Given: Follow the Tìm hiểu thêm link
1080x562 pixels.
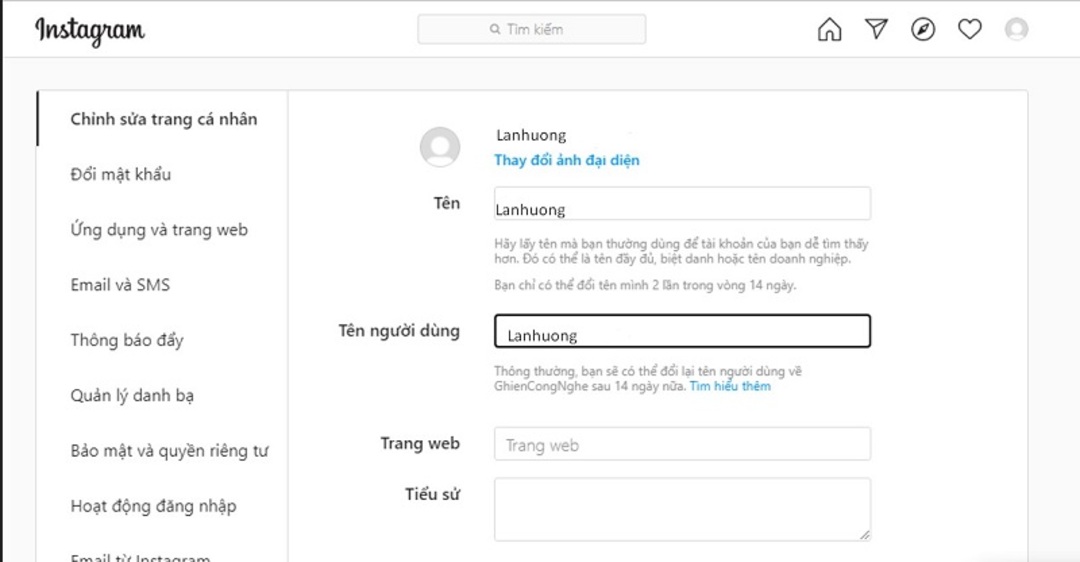Looking at the screenshot, I should click(x=730, y=386).
